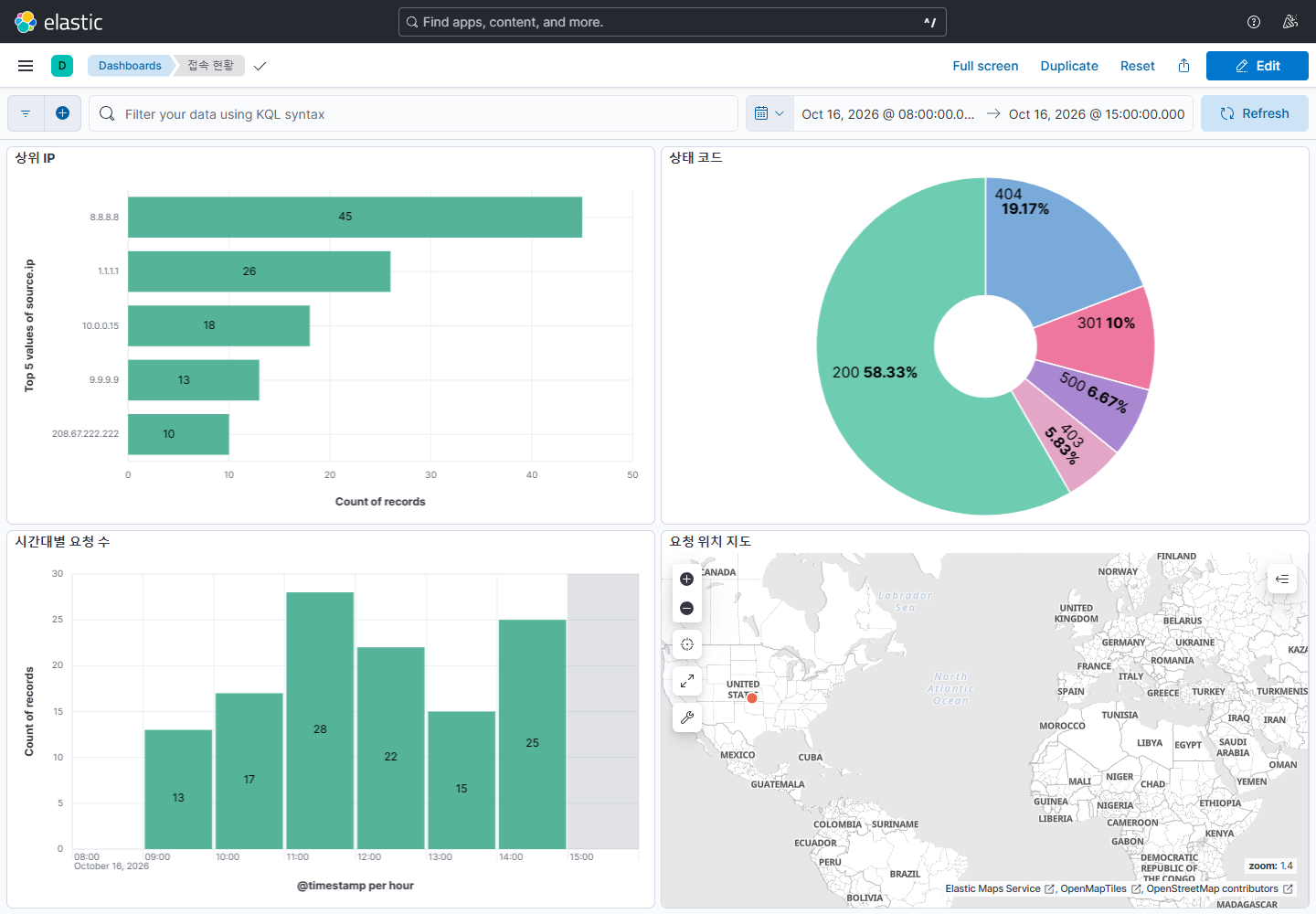Screen dimensions: 1316x914
Task: Click Full screen in the top menu
Action: pos(985,66)
